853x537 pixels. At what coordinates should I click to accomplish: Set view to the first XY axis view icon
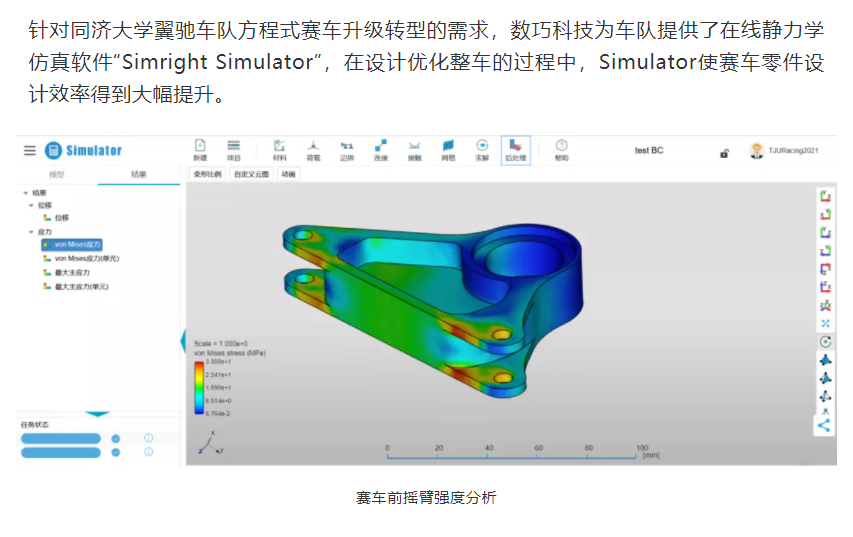(x=825, y=196)
